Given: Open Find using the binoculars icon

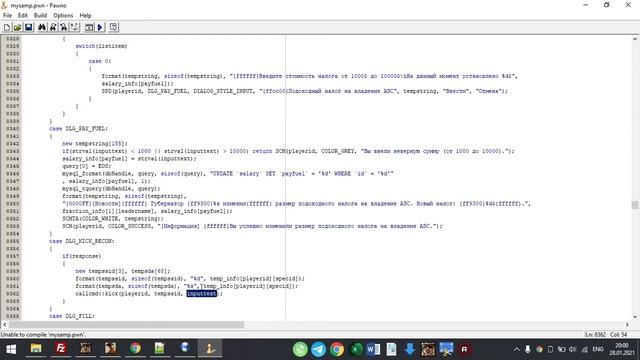Looking at the screenshot, I should [42, 27].
